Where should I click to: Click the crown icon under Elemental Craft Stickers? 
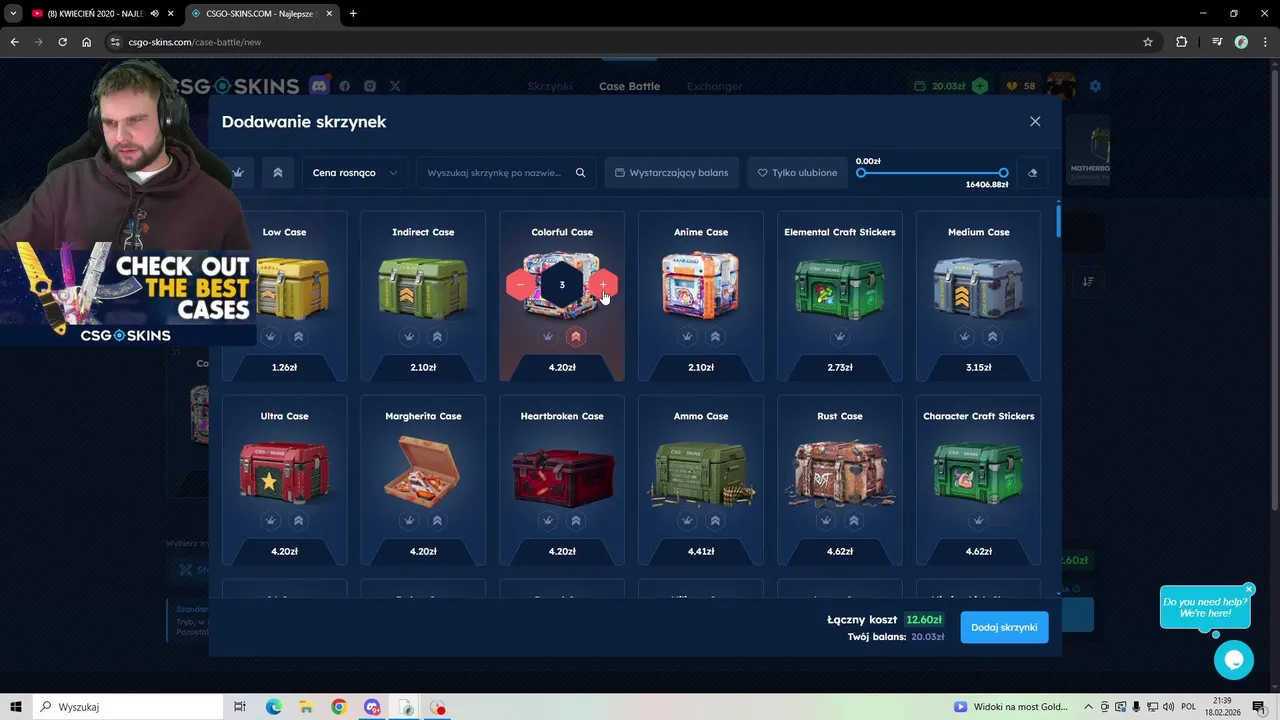click(840, 337)
